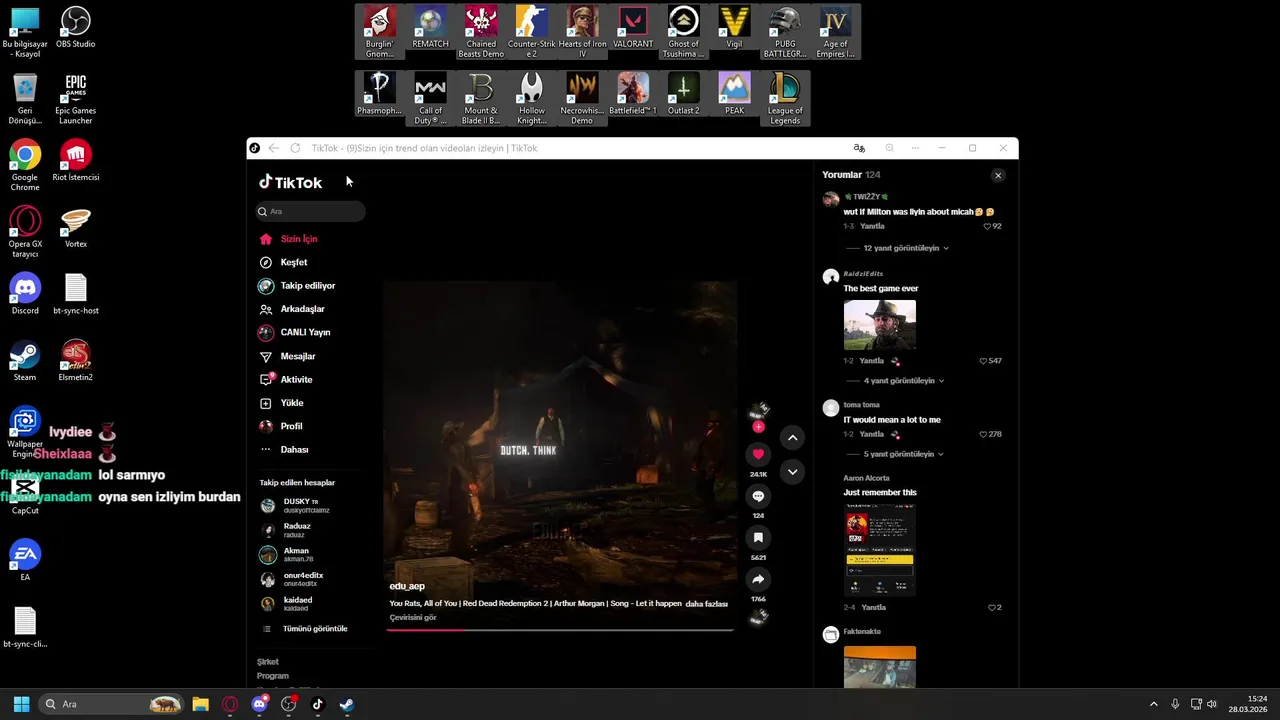Screen dimensions: 1280x720
Task: Open OBS Studio desktop icon
Action: click(76, 27)
